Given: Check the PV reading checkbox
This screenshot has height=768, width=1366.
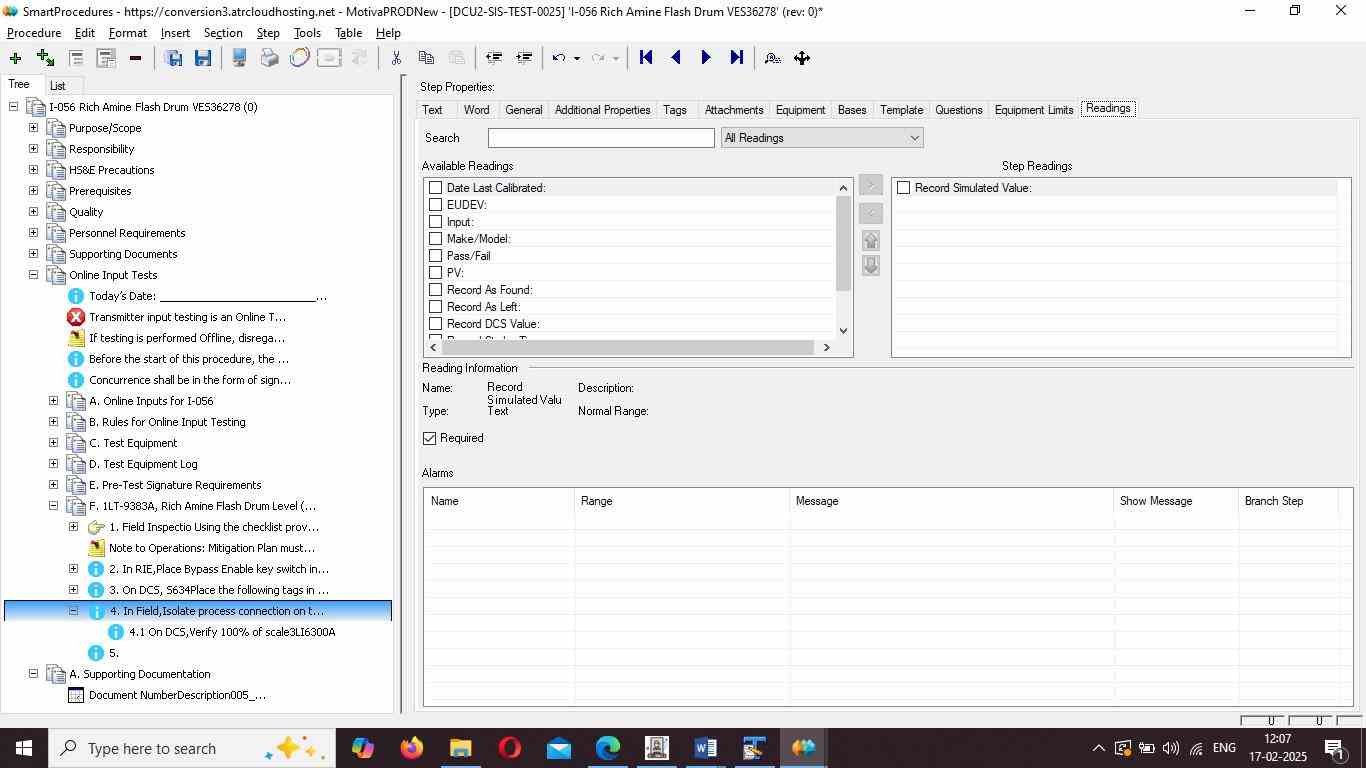Looking at the screenshot, I should point(435,273).
